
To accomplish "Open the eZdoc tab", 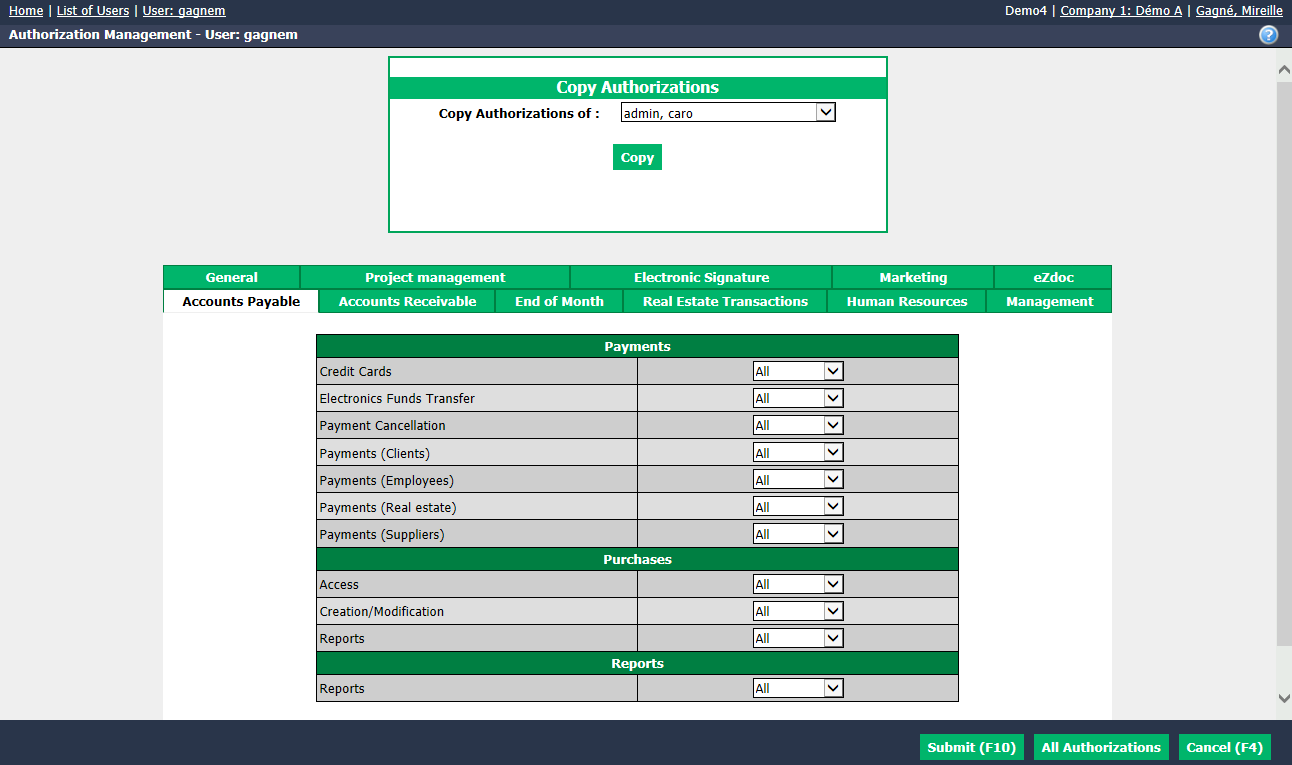I will [1053, 277].
